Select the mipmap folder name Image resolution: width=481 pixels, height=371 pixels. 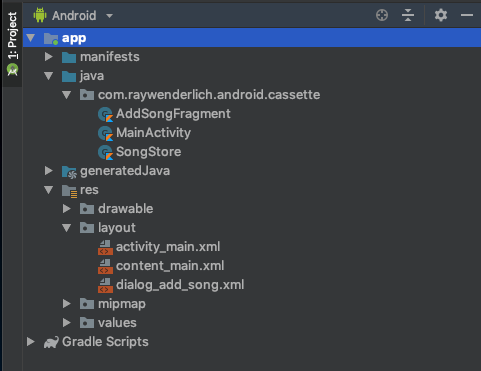tap(122, 304)
